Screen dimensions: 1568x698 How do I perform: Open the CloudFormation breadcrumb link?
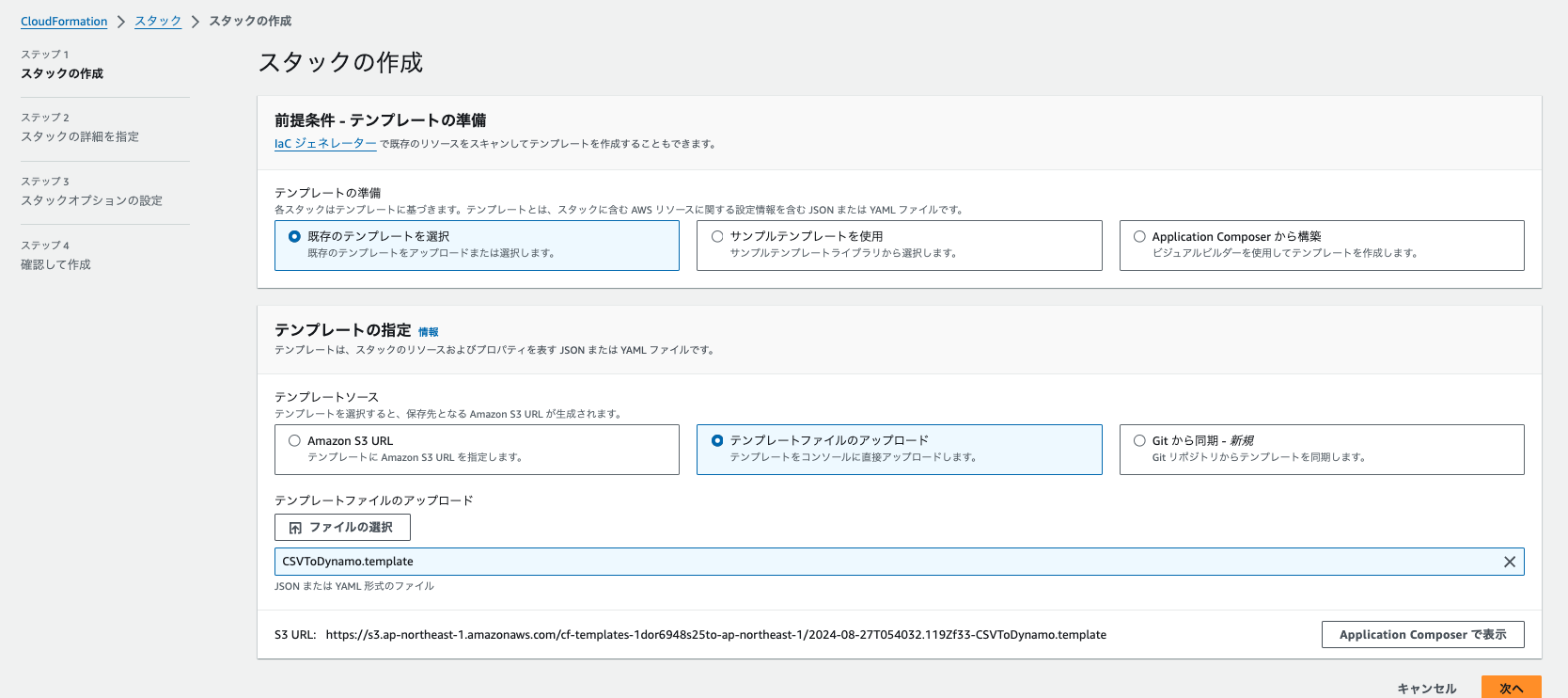pyautogui.click(x=64, y=22)
